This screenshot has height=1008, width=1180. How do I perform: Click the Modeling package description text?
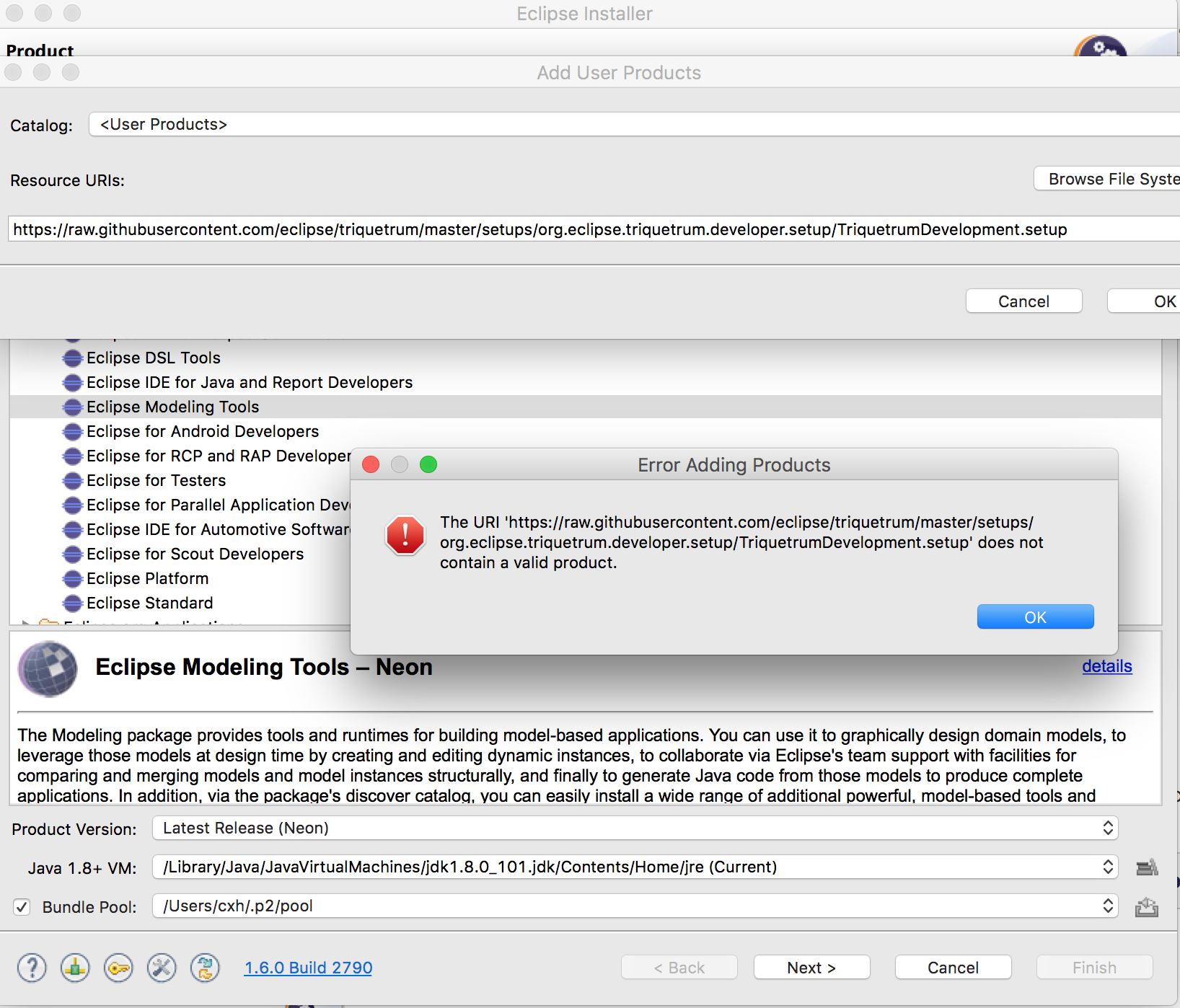[x=571, y=765]
